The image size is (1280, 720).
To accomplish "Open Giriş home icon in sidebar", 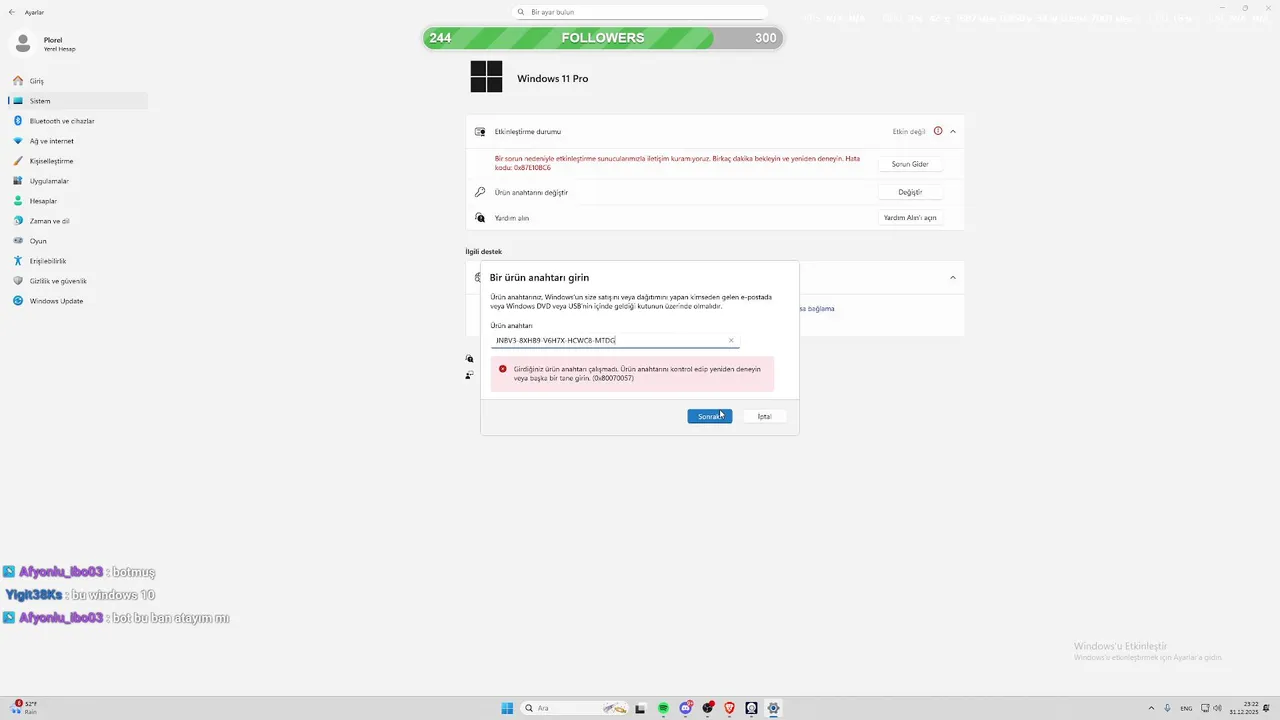I will coord(18,81).
